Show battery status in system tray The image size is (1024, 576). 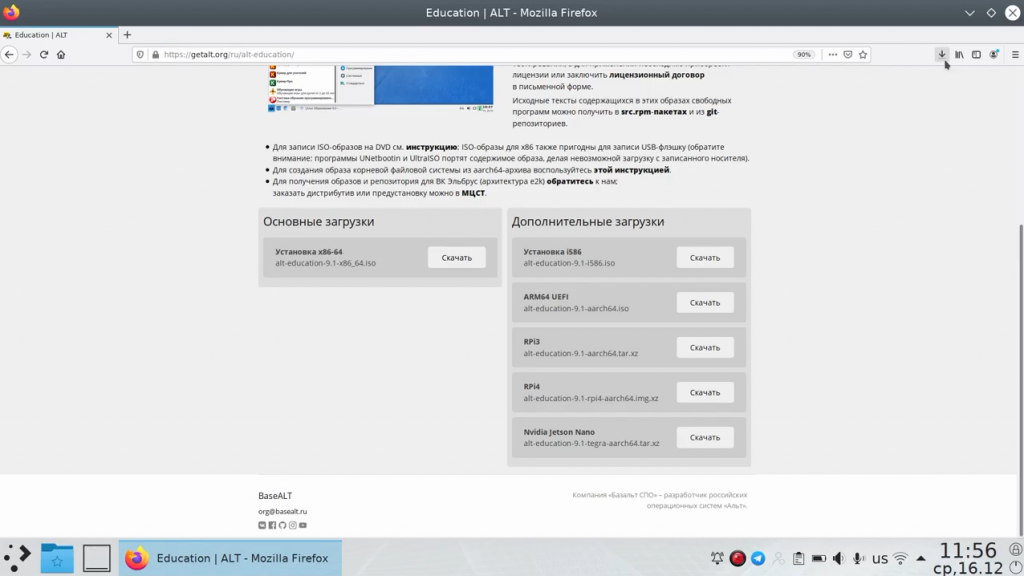click(819, 558)
